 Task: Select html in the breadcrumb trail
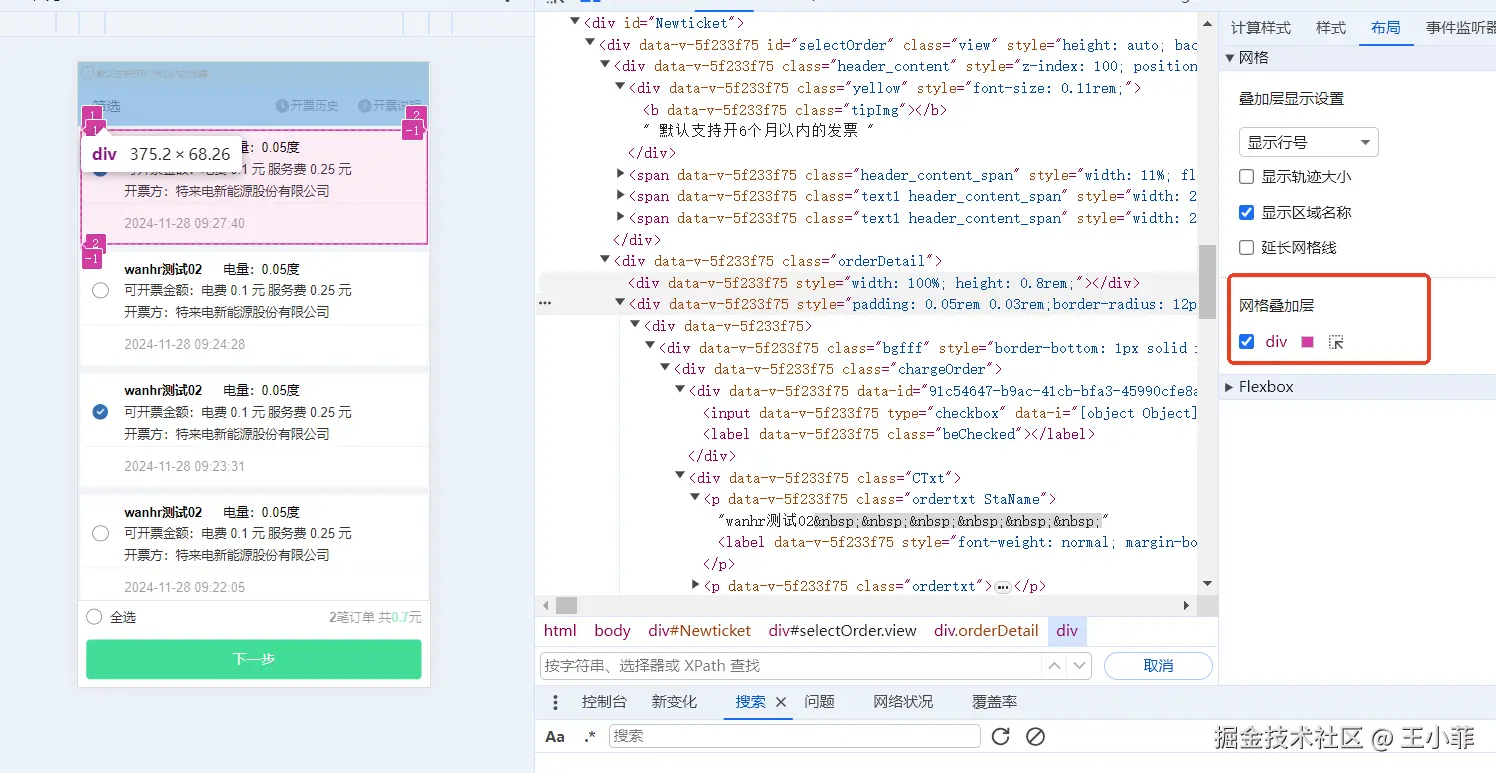tap(560, 631)
